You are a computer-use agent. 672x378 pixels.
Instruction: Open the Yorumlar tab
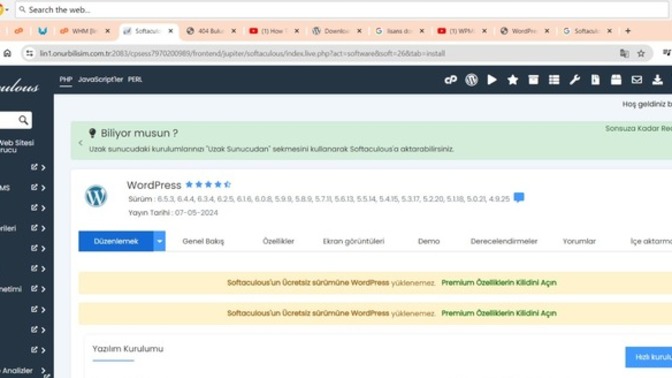[x=579, y=241]
